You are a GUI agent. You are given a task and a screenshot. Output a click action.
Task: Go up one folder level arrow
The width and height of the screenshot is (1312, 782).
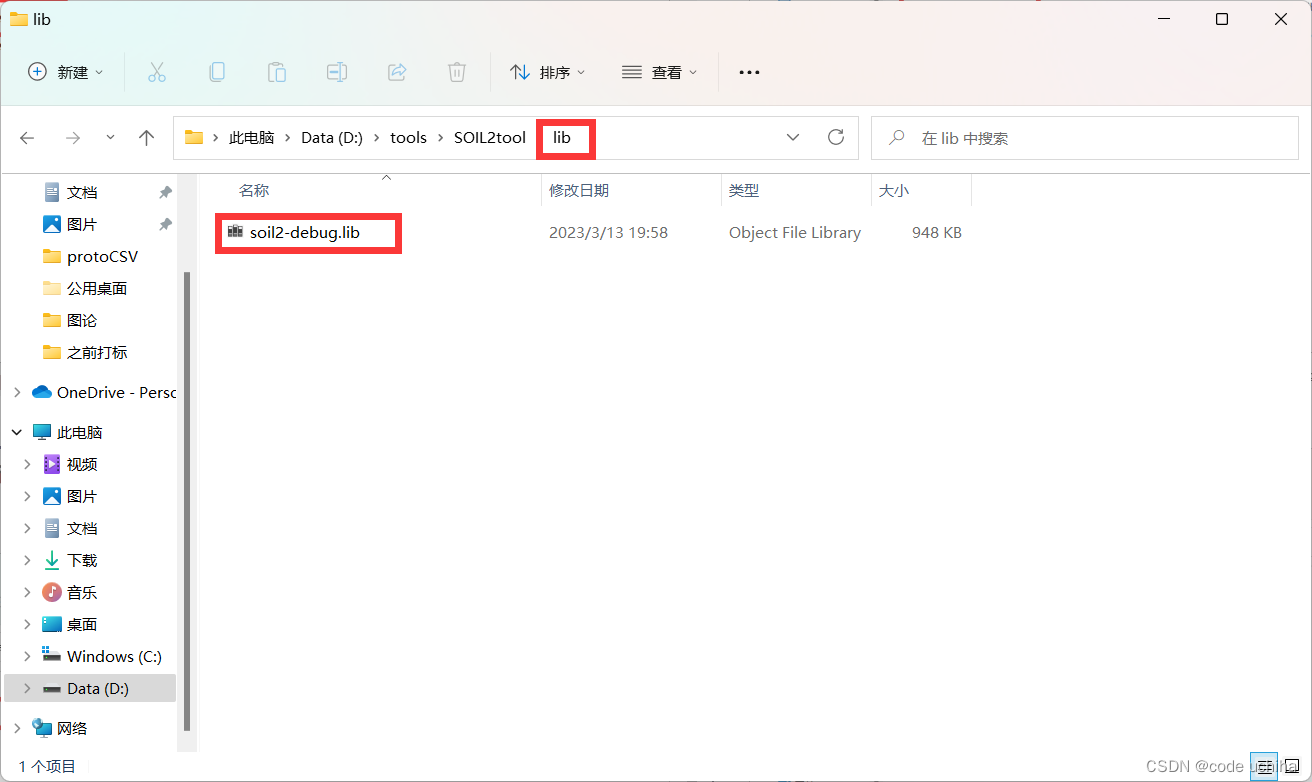(x=146, y=138)
